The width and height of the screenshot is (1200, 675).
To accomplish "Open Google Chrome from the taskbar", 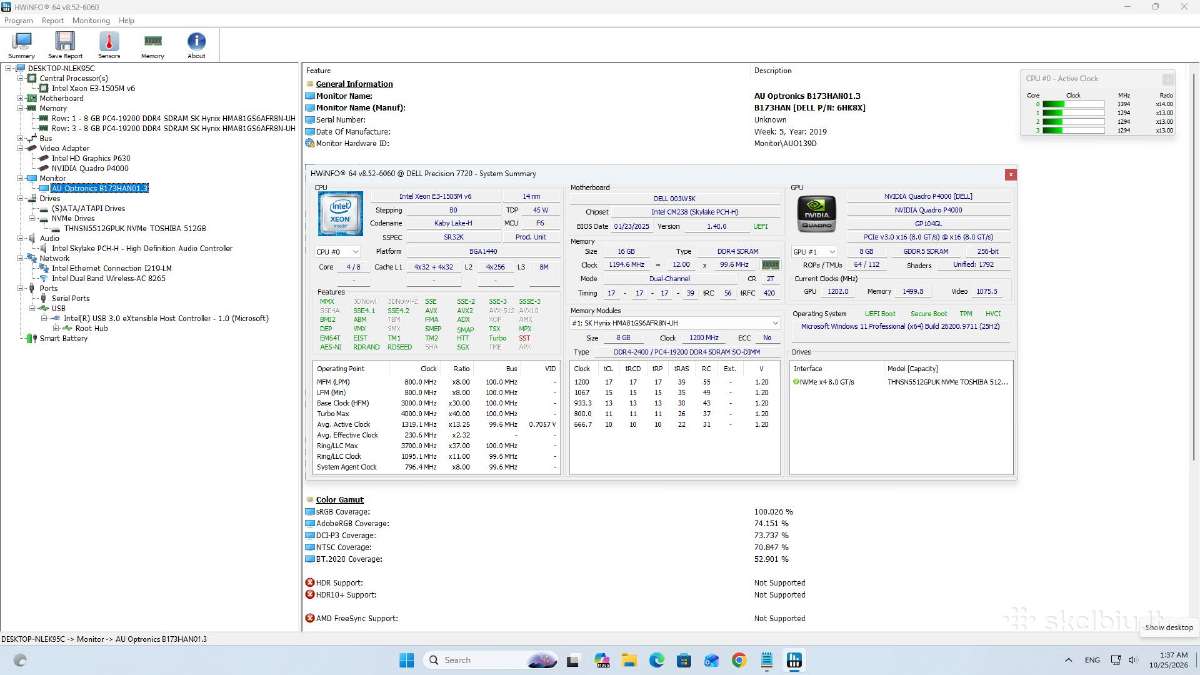I will pos(739,660).
